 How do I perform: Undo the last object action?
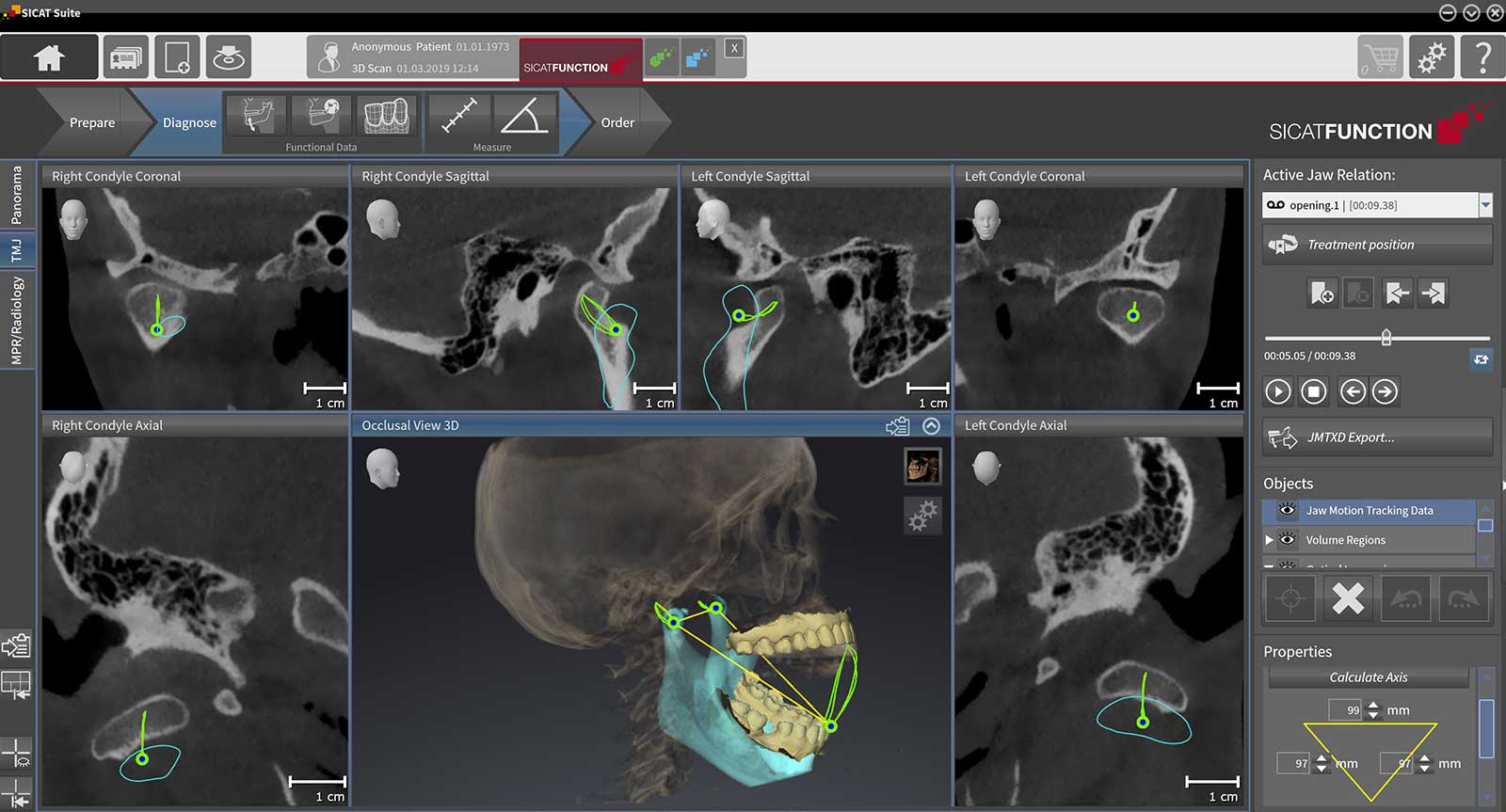click(1405, 598)
